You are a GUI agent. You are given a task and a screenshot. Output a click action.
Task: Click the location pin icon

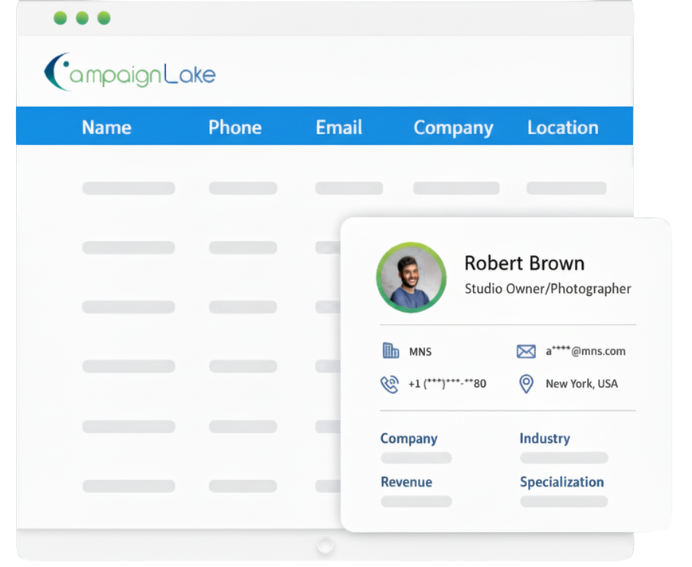point(526,384)
